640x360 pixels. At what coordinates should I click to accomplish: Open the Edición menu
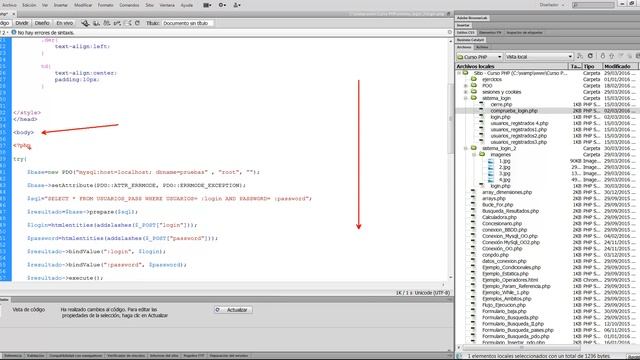[x=29, y=5]
